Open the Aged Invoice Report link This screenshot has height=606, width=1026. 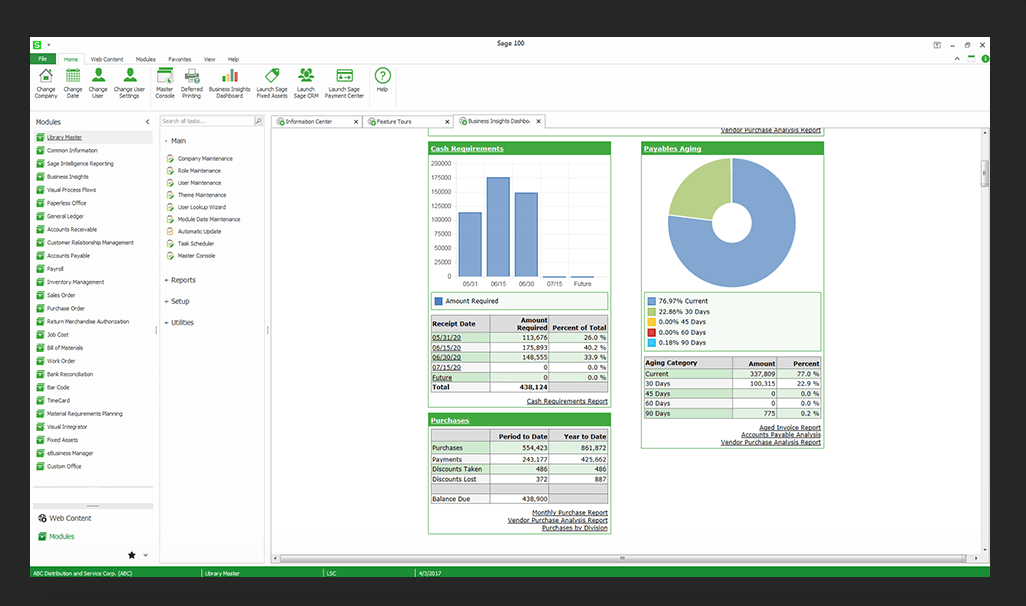tap(789, 427)
